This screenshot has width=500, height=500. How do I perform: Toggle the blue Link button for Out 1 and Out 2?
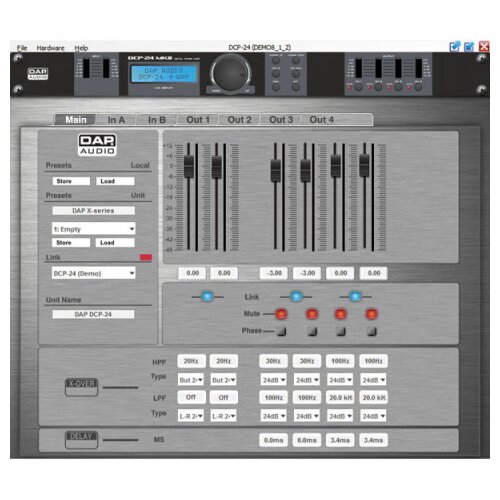point(296,296)
